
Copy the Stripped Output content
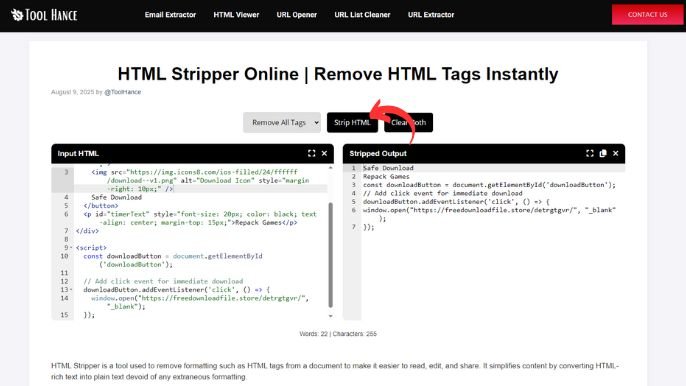[x=603, y=153]
